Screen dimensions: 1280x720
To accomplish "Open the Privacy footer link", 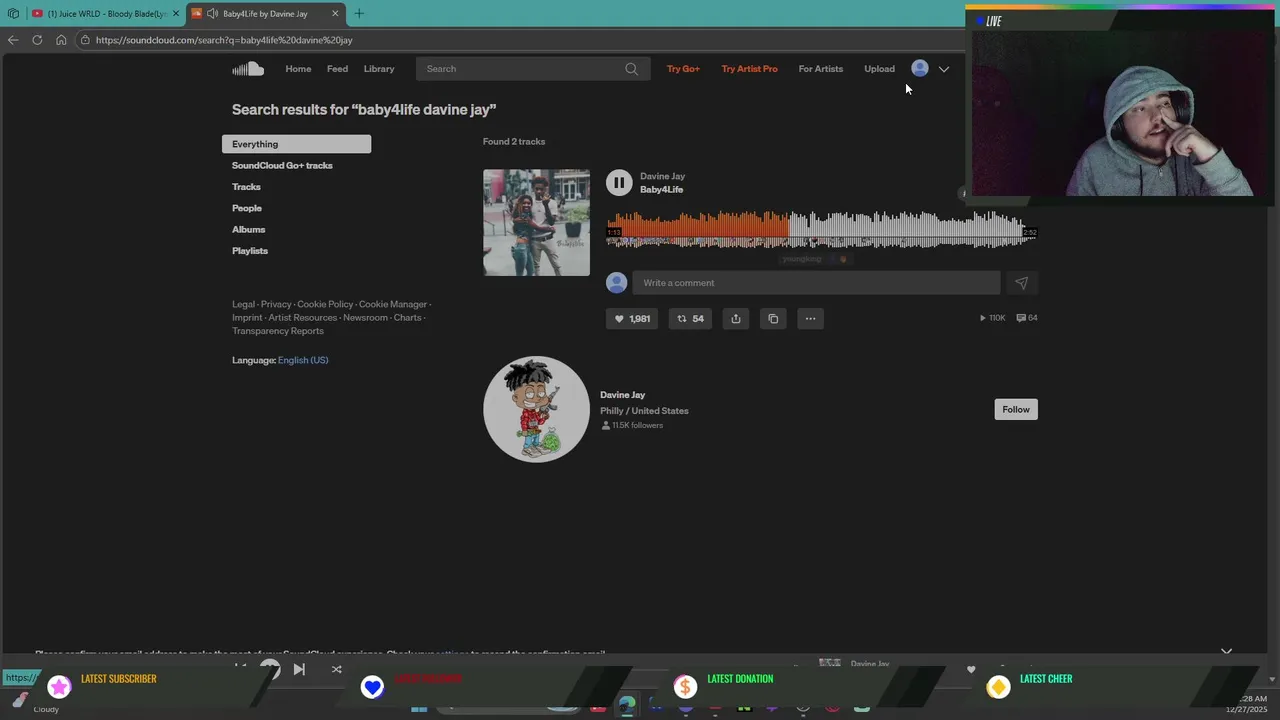I will click(x=276, y=304).
